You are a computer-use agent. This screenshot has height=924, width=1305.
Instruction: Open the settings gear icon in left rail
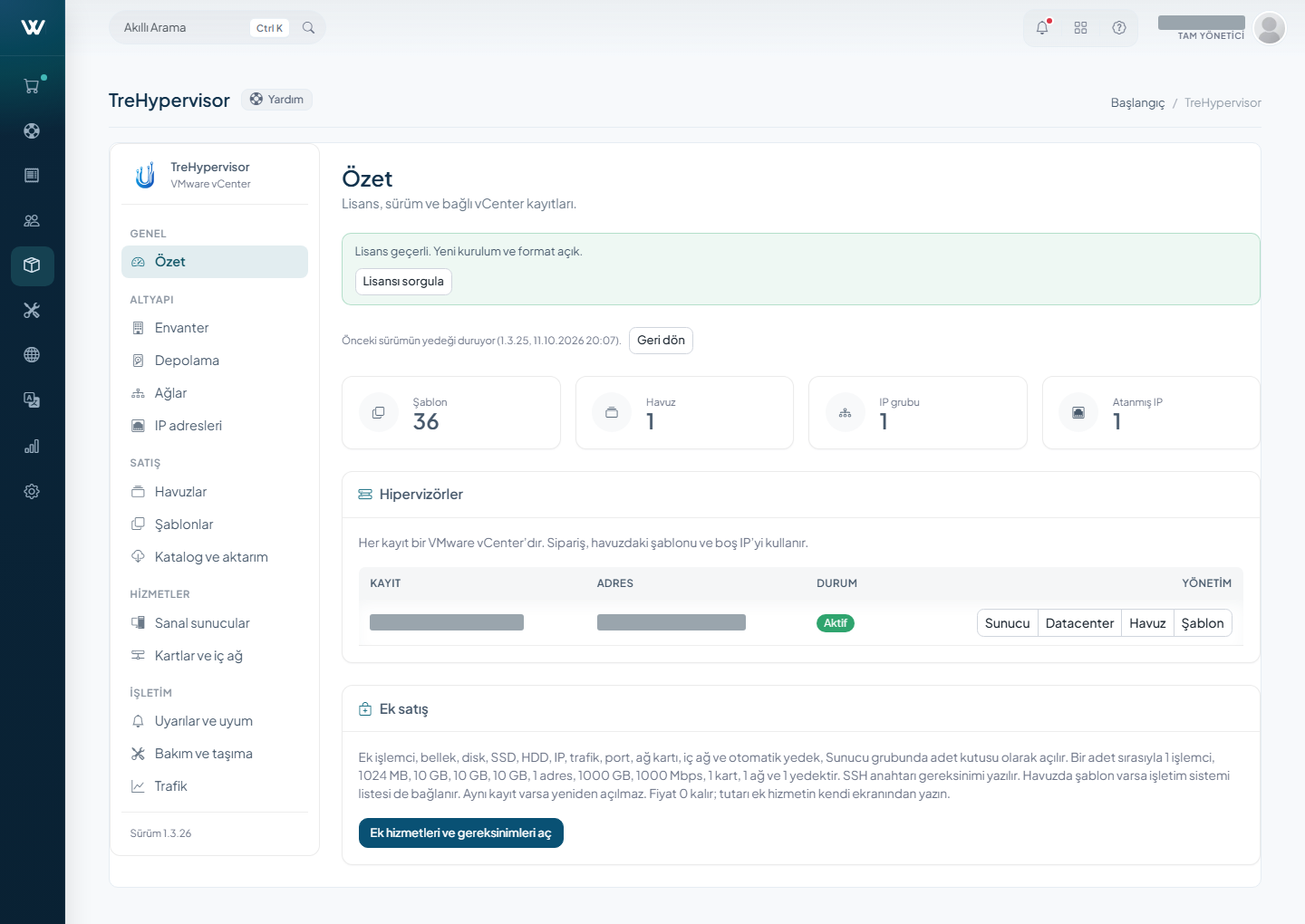32,491
